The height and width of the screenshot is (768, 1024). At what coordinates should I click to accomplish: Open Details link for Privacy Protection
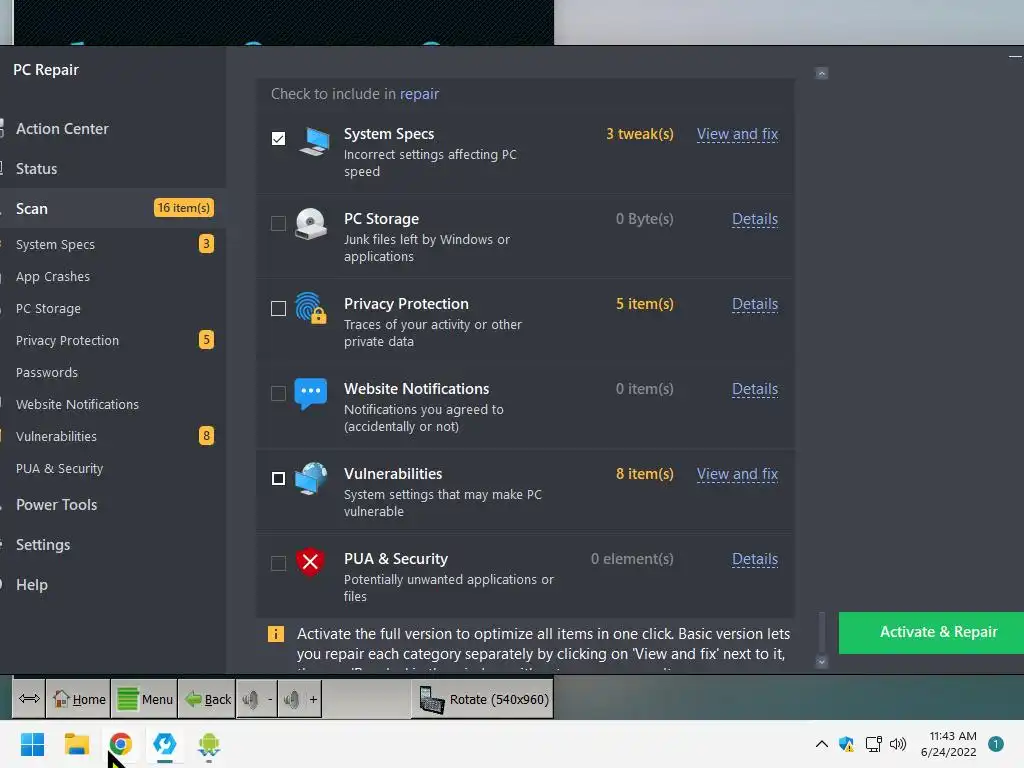click(755, 304)
